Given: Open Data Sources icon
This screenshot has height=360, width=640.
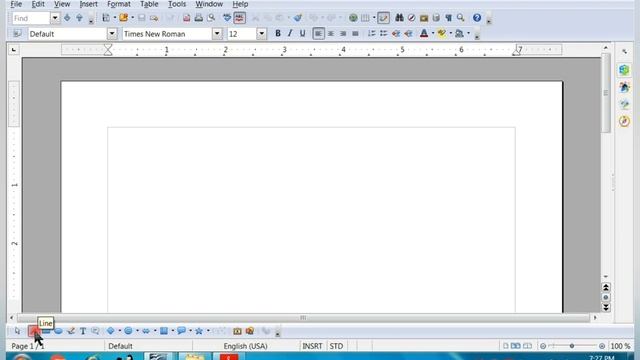Looking at the screenshot, I should (x=436, y=18).
